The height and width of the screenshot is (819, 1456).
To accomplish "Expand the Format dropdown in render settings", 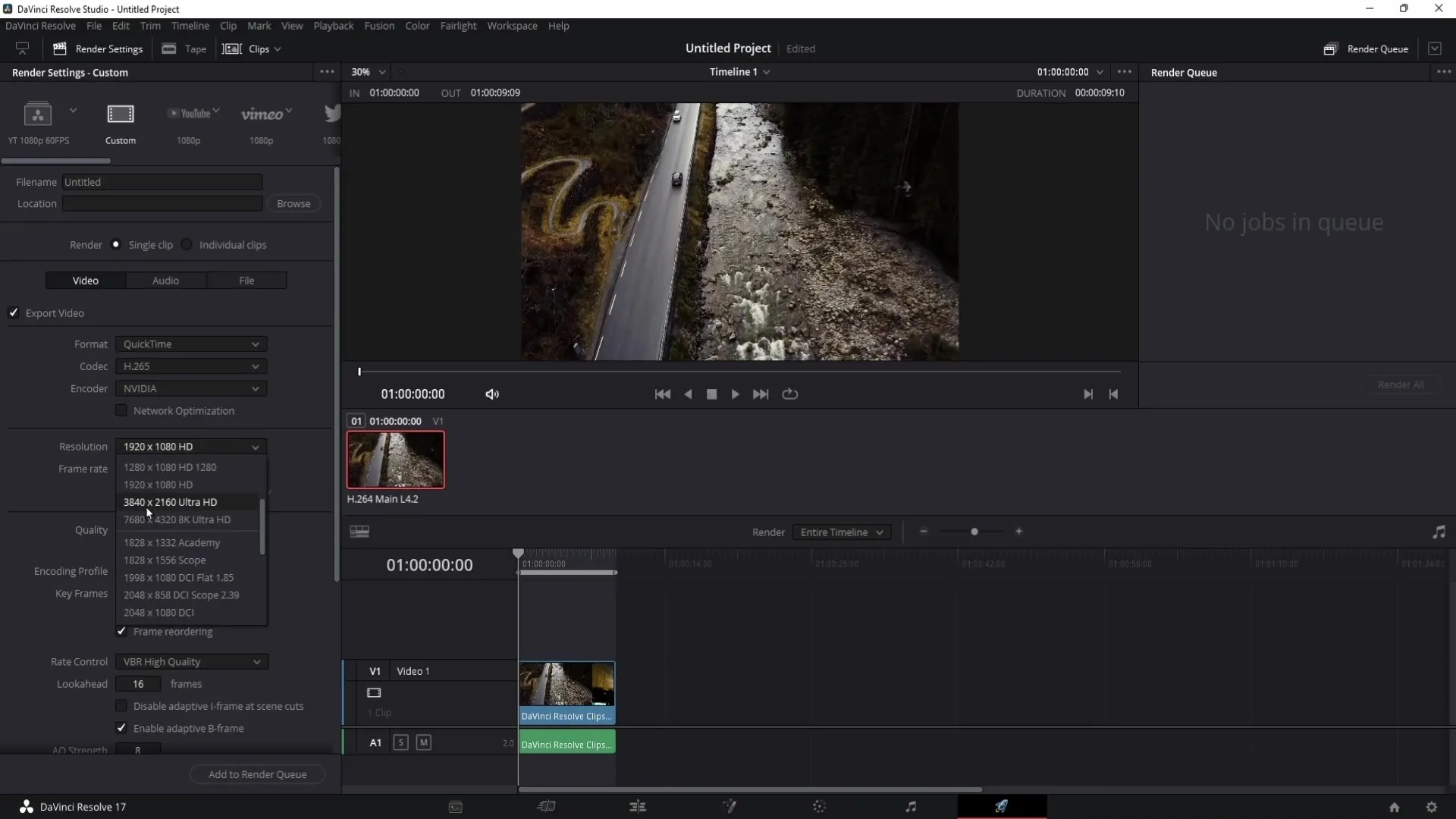I will pyautogui.click(x=190, y=344).
